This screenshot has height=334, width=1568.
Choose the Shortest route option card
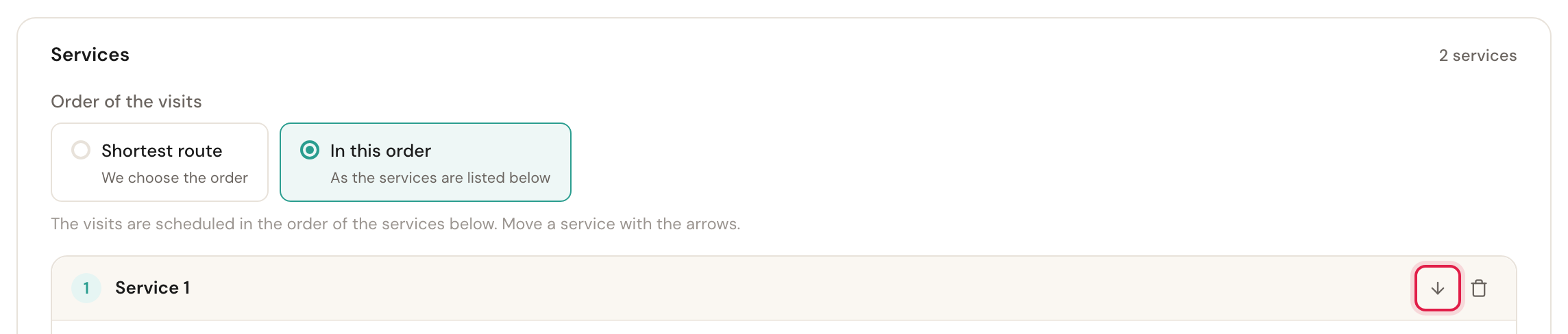point(160,162)
